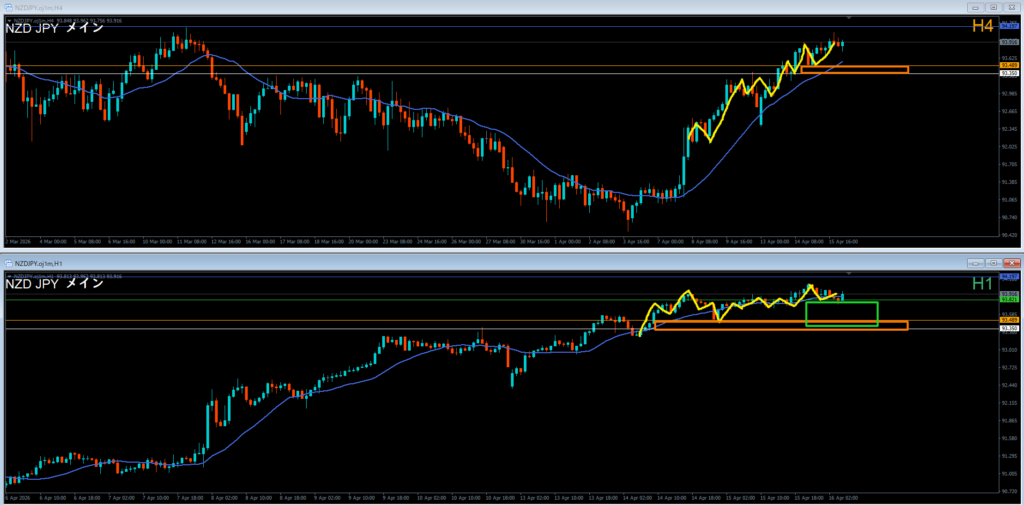
Task: Minimize the H4 chart window
Action: (x=974, y=7)
